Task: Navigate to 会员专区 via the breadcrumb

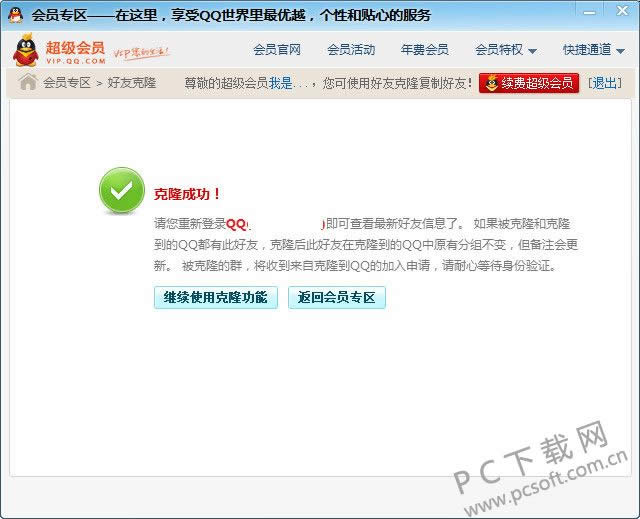Action: [67, 83]
